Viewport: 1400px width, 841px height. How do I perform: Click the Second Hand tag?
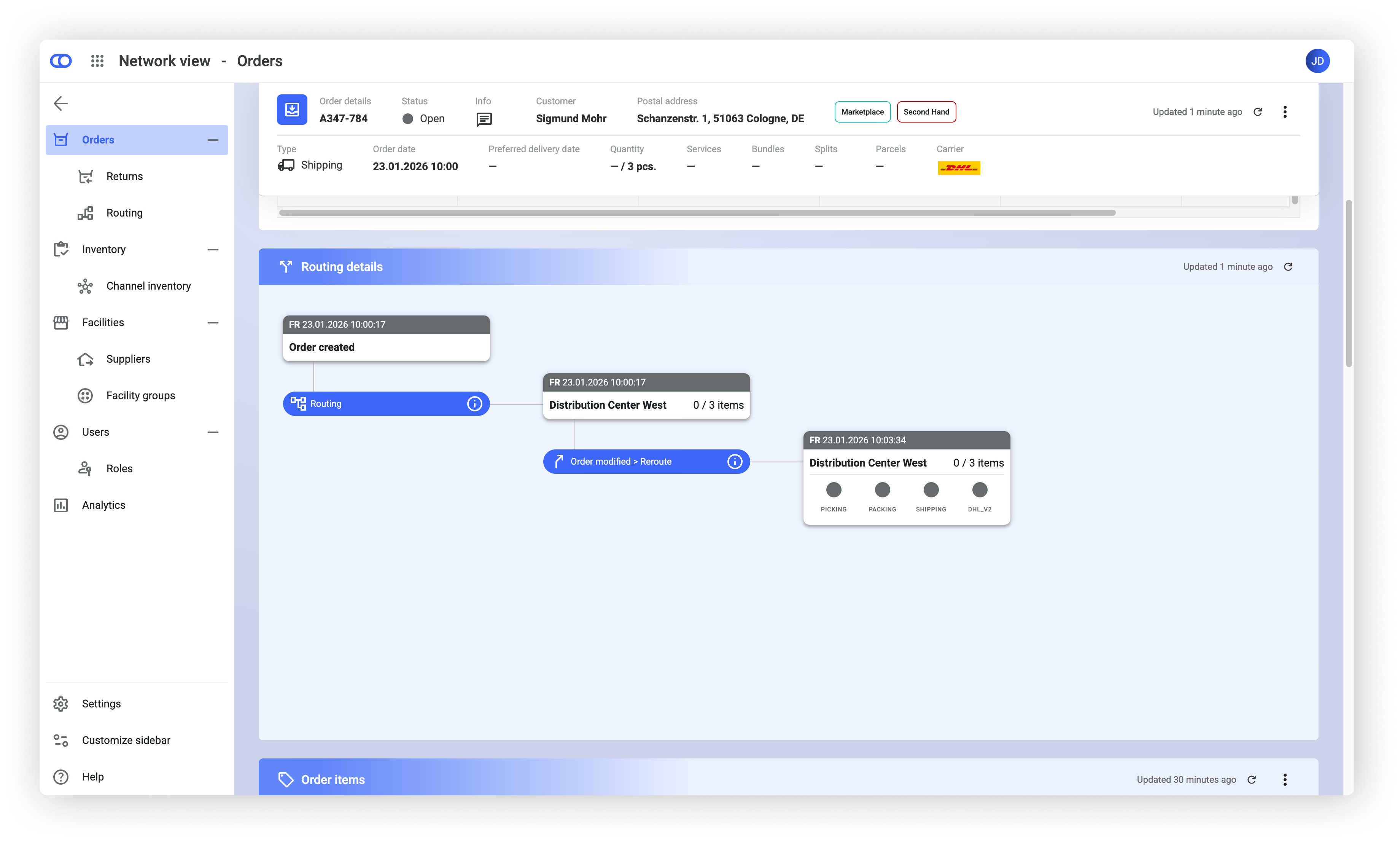pyautogui.click(x=926, y=111)
